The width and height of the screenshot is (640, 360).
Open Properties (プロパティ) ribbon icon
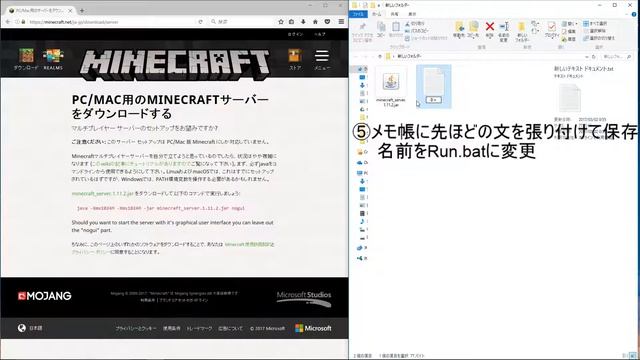pos(551,30)
